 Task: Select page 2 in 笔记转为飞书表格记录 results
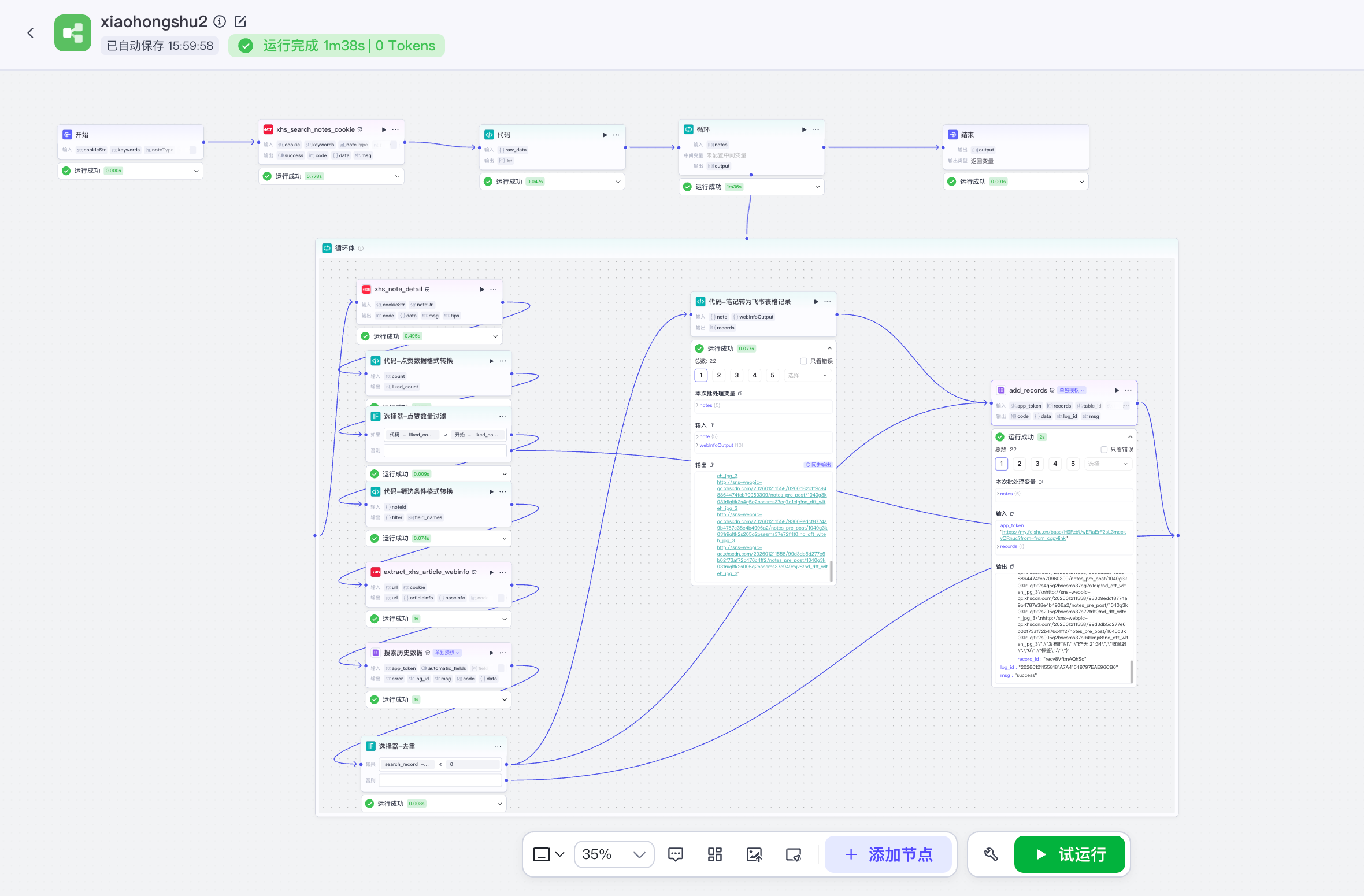point(719,376)
